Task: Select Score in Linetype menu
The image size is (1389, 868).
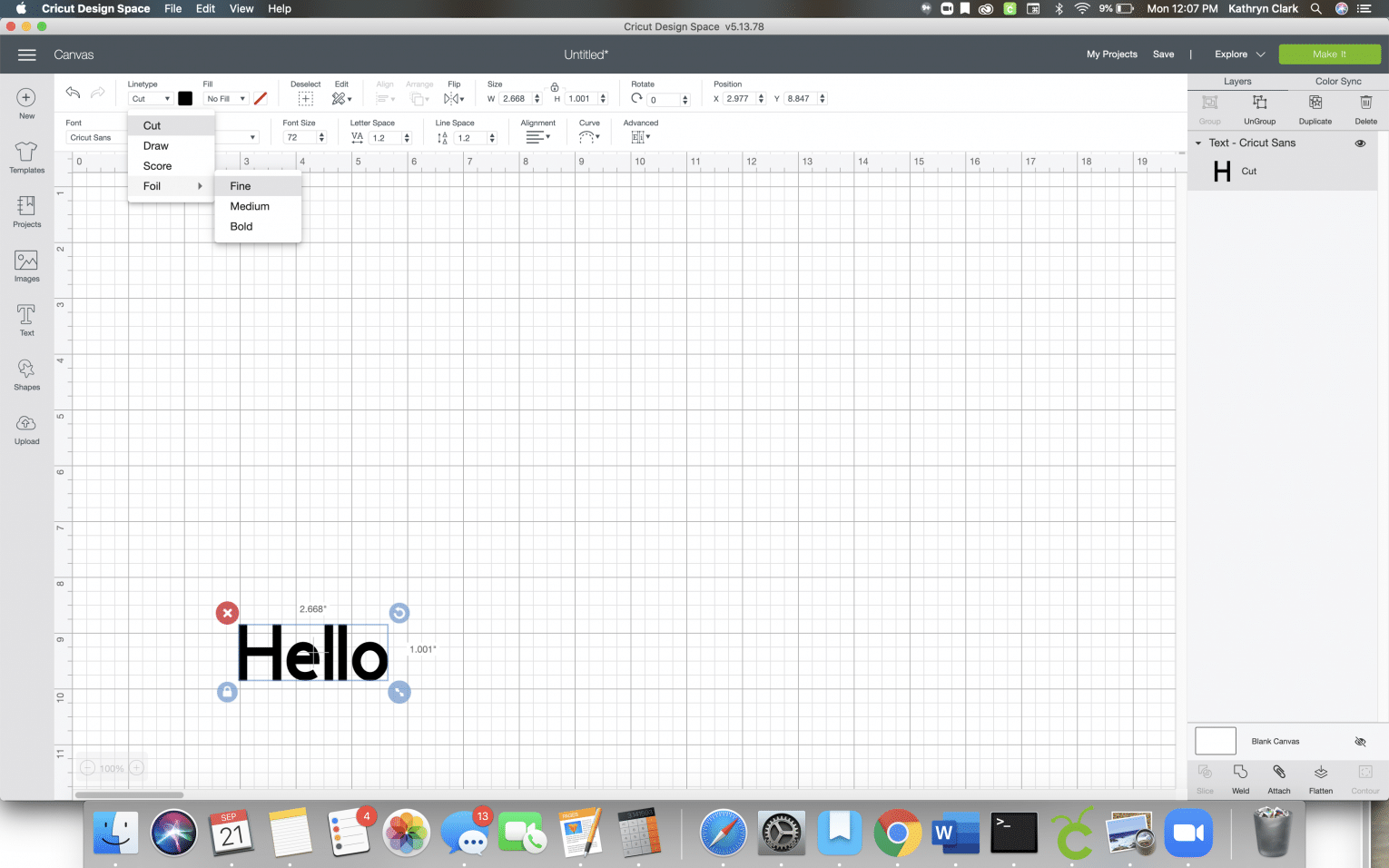Action: click(x=171, y=166)
